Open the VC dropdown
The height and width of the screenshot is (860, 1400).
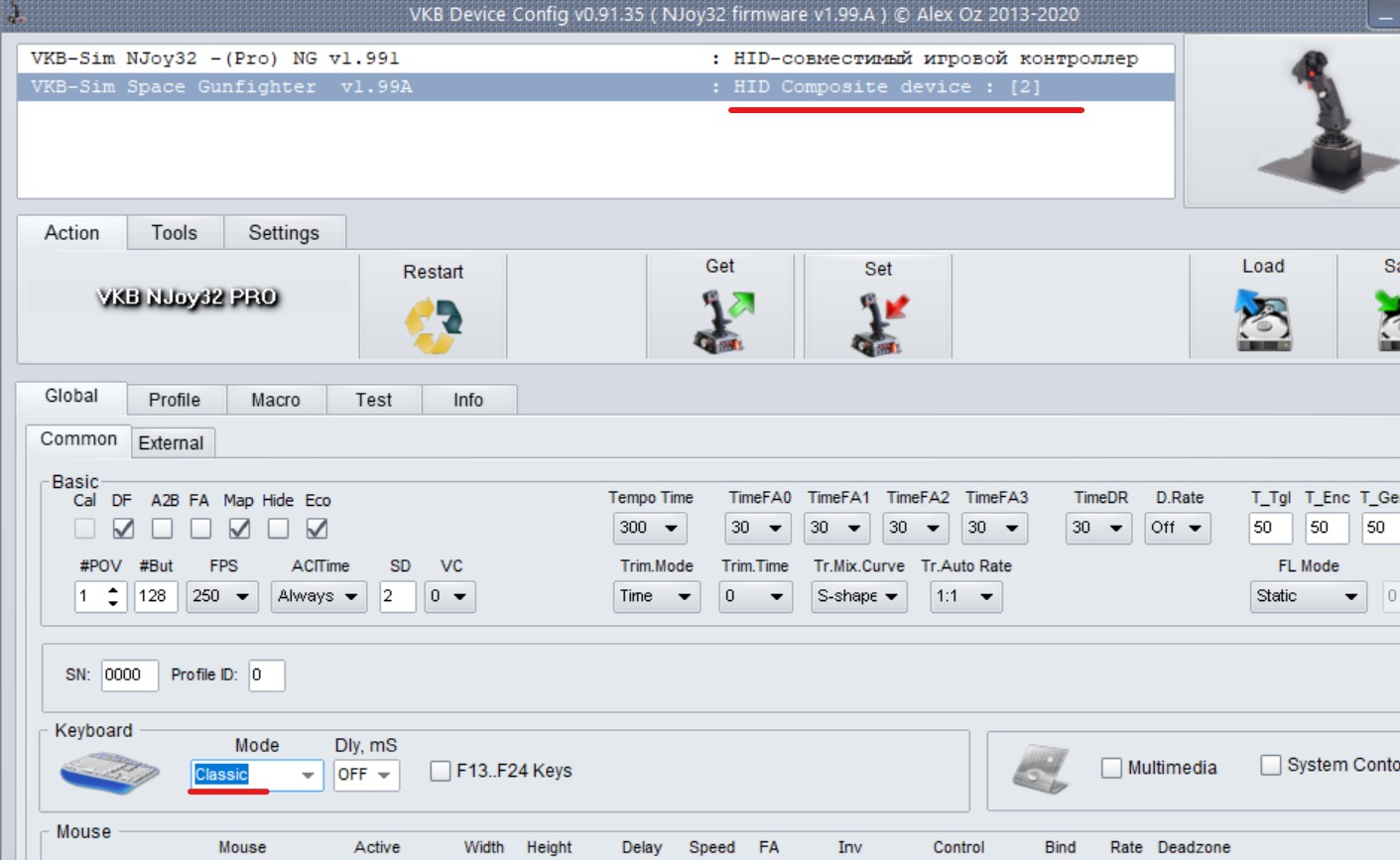449,596
